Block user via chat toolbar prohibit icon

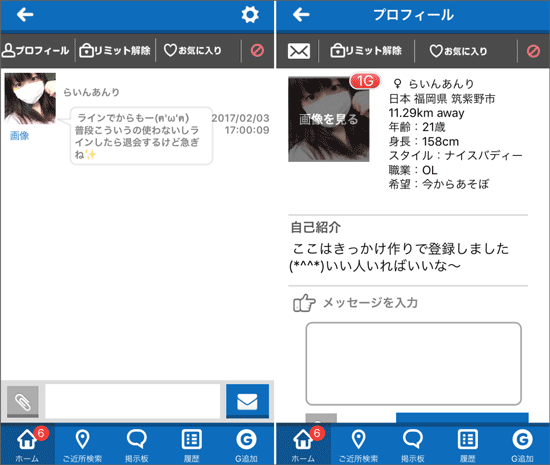[x=257, y=50]
